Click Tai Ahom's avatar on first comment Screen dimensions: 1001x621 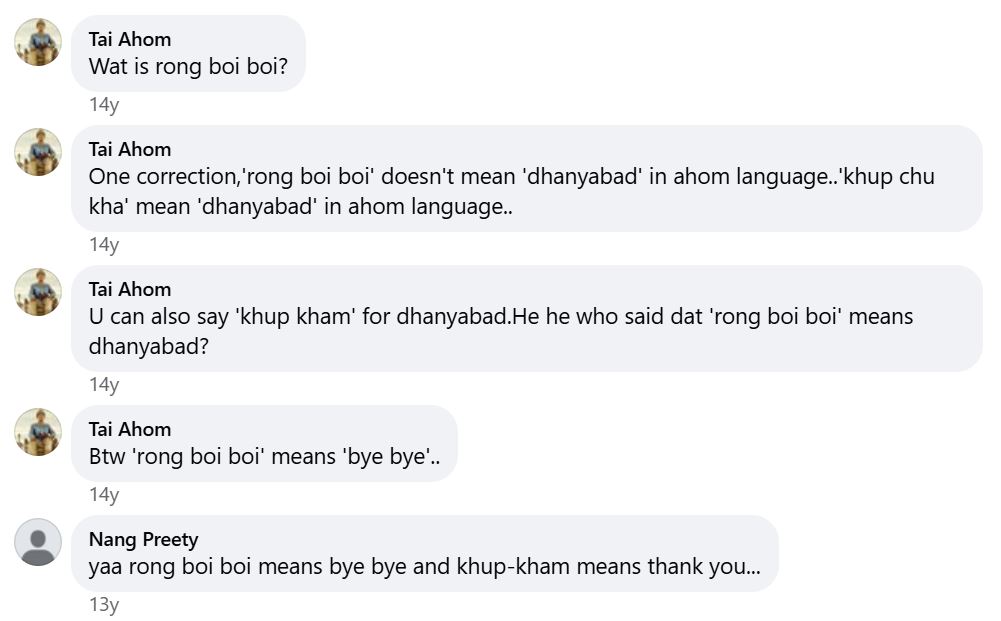[x=38, y=42]
